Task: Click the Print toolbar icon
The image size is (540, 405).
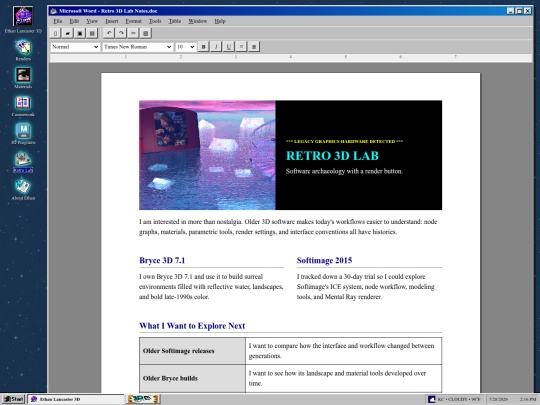Action: tap(92, 33)
